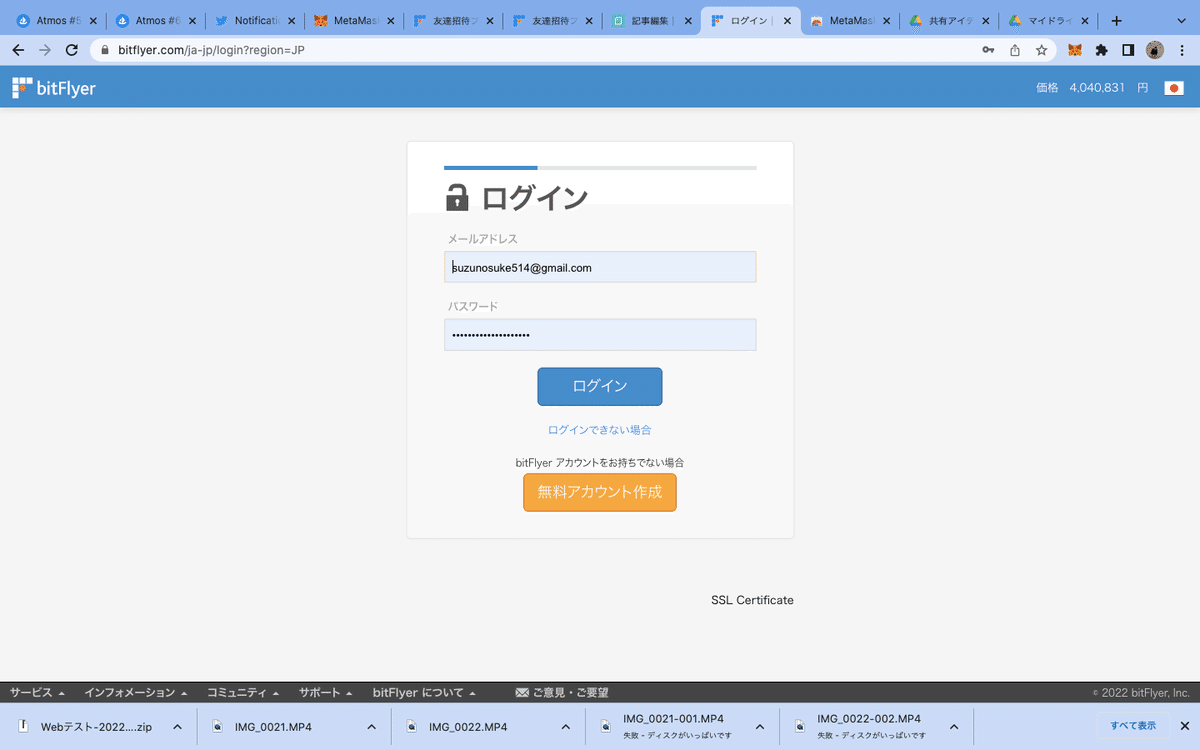Close the ログイン tab
Screen dimensions: 1200x750
pyautogui.click(x=788, y=21)
